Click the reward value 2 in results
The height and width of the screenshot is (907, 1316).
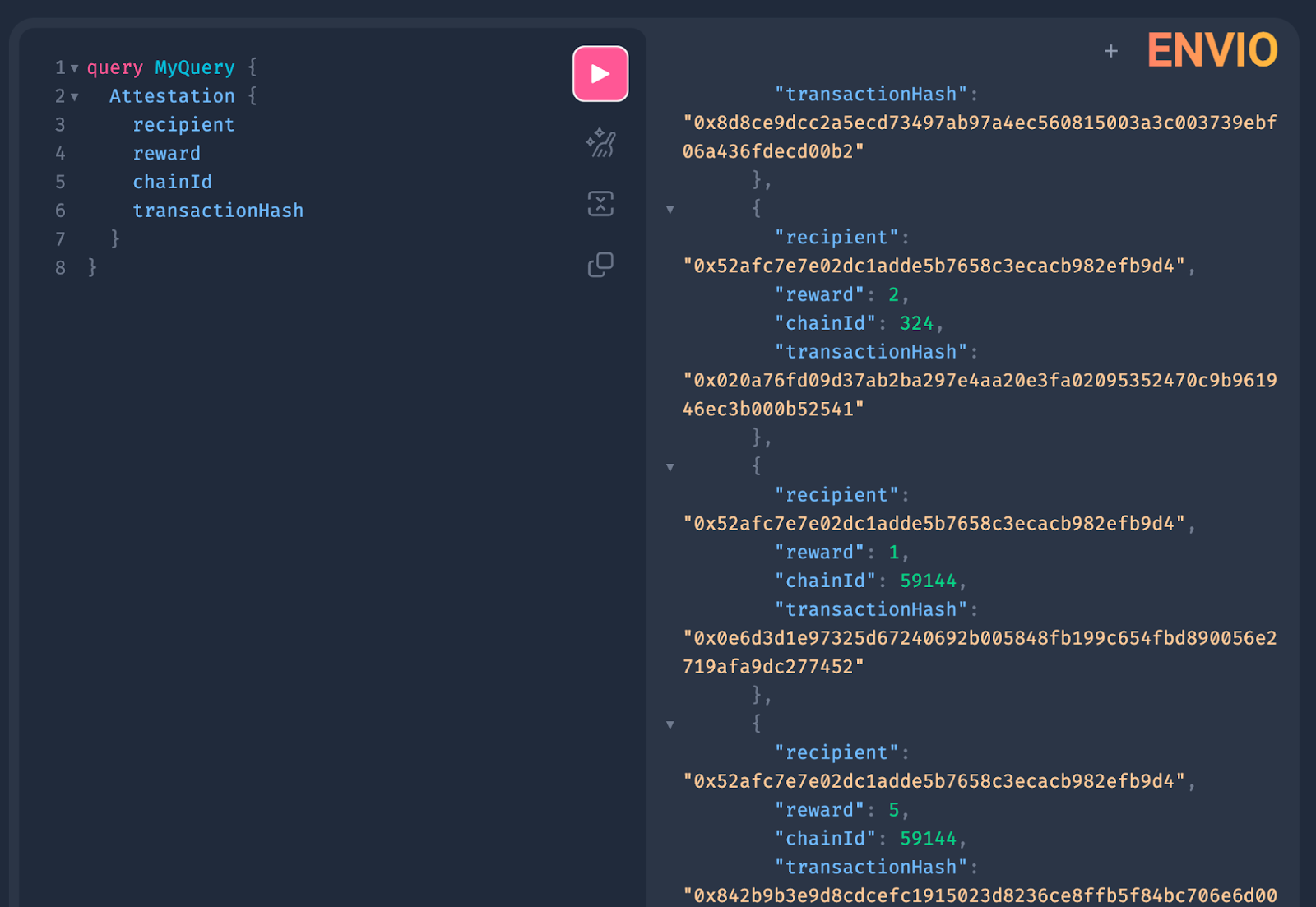893,294
